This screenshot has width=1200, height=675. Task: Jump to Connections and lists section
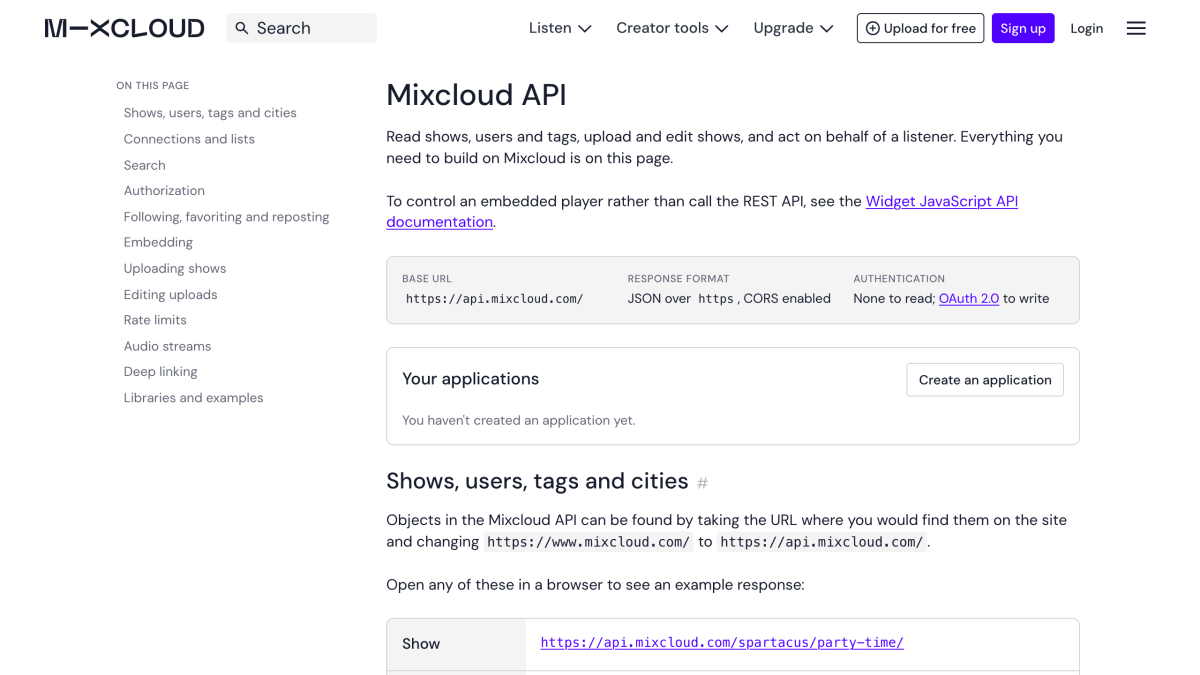[x=189, y=139]
